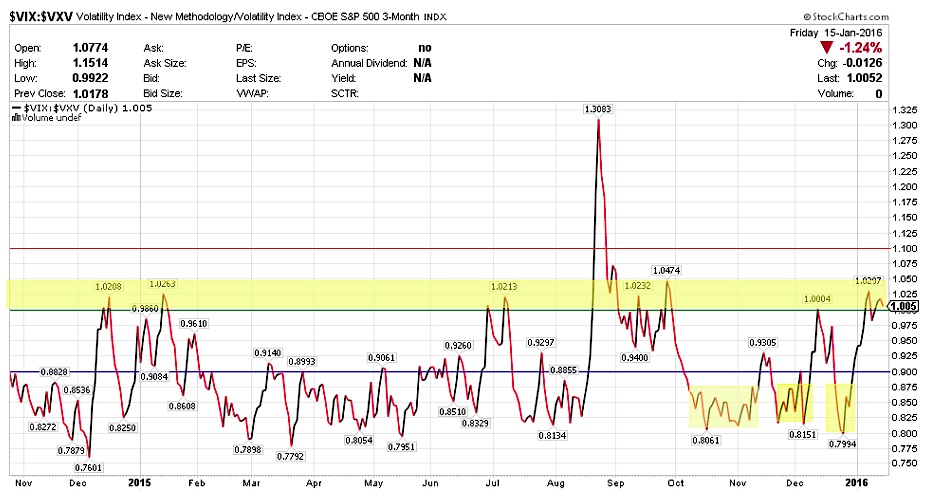Click the 0.7792 trough label
Viewport: 926px width, 496px height.
pos(291,456)
